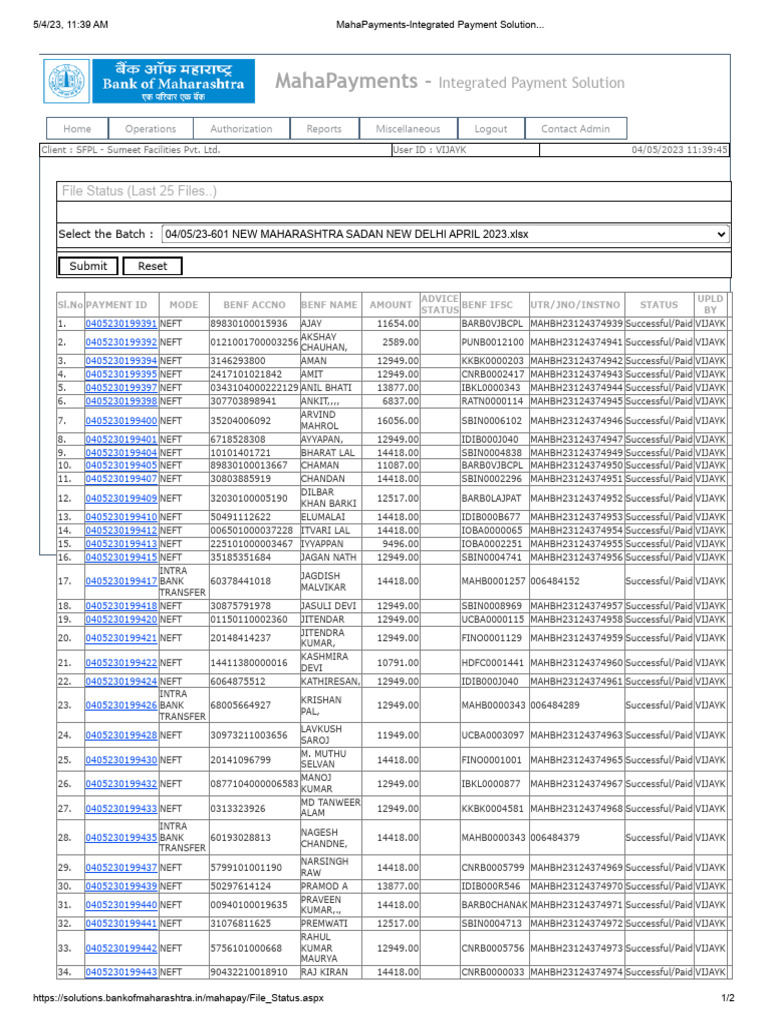Select benf name JAGDISH MALVIKAR cell
The image size is (768, 1024).
coord(330,581)
